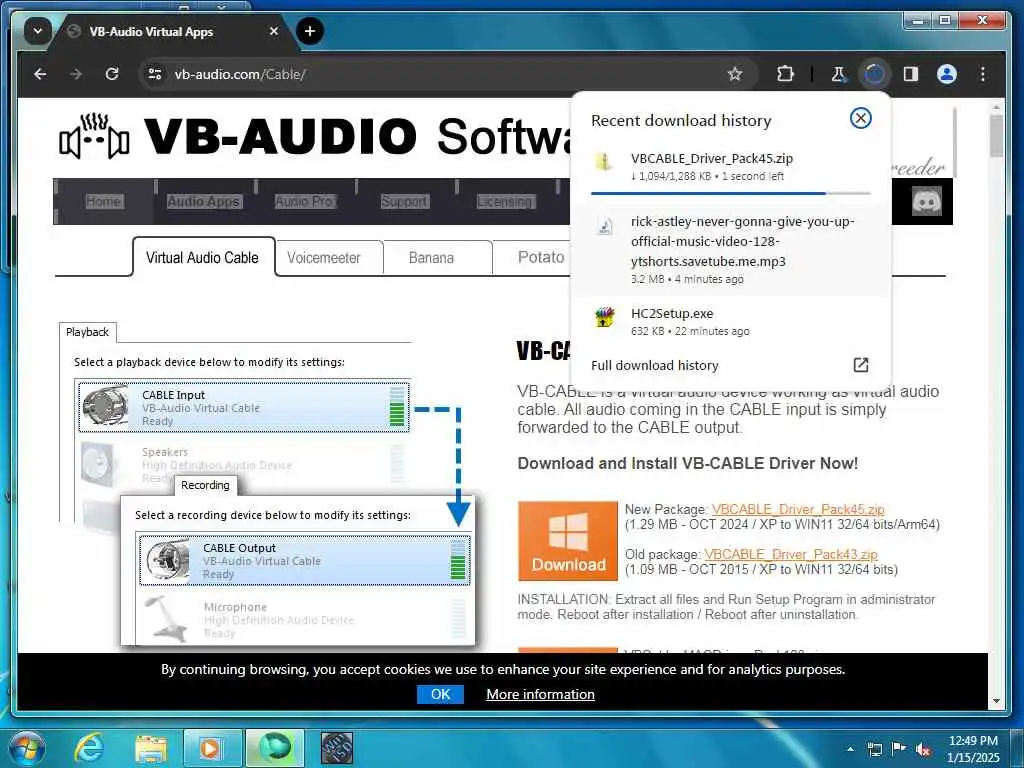Screen dimensions: 1024x768
Task: Download VBCABLE_Driver_Pack45.zip link on page
Action: 797,509
